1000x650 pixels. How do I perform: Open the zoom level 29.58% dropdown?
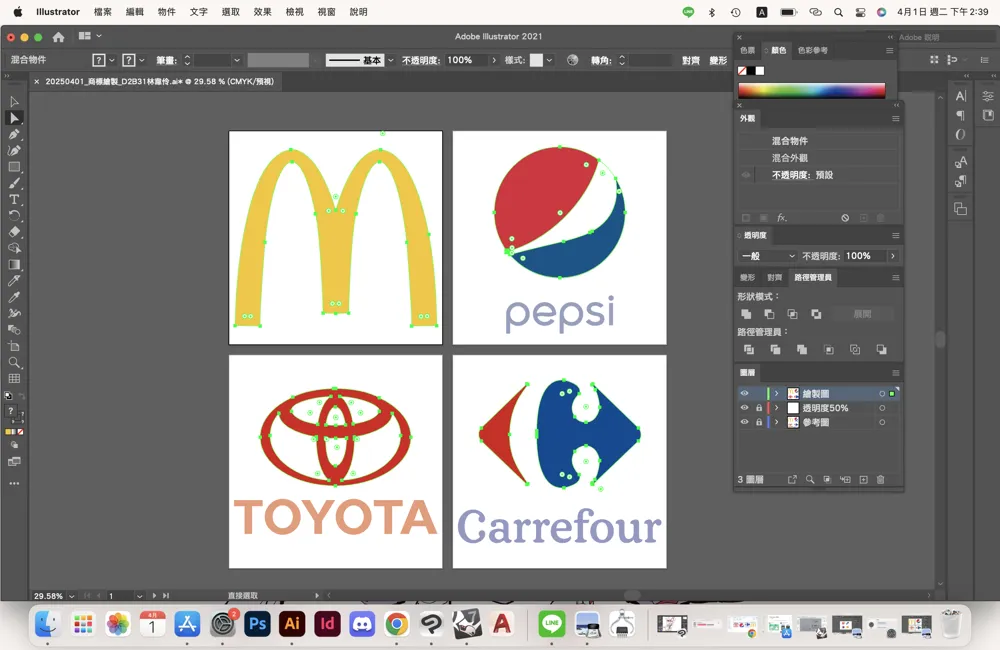point(71,596)
